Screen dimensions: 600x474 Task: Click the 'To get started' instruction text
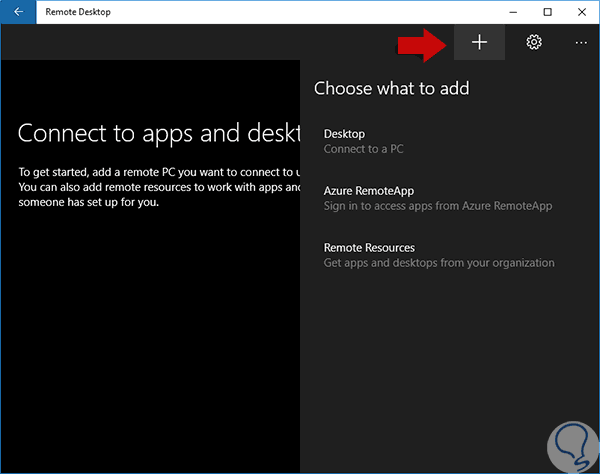157,172
